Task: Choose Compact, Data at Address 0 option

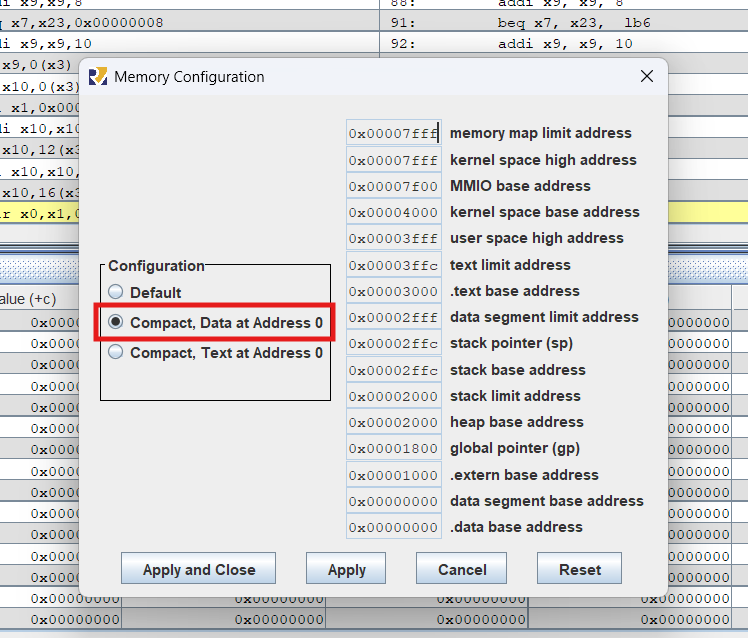Action: (117, 323)
